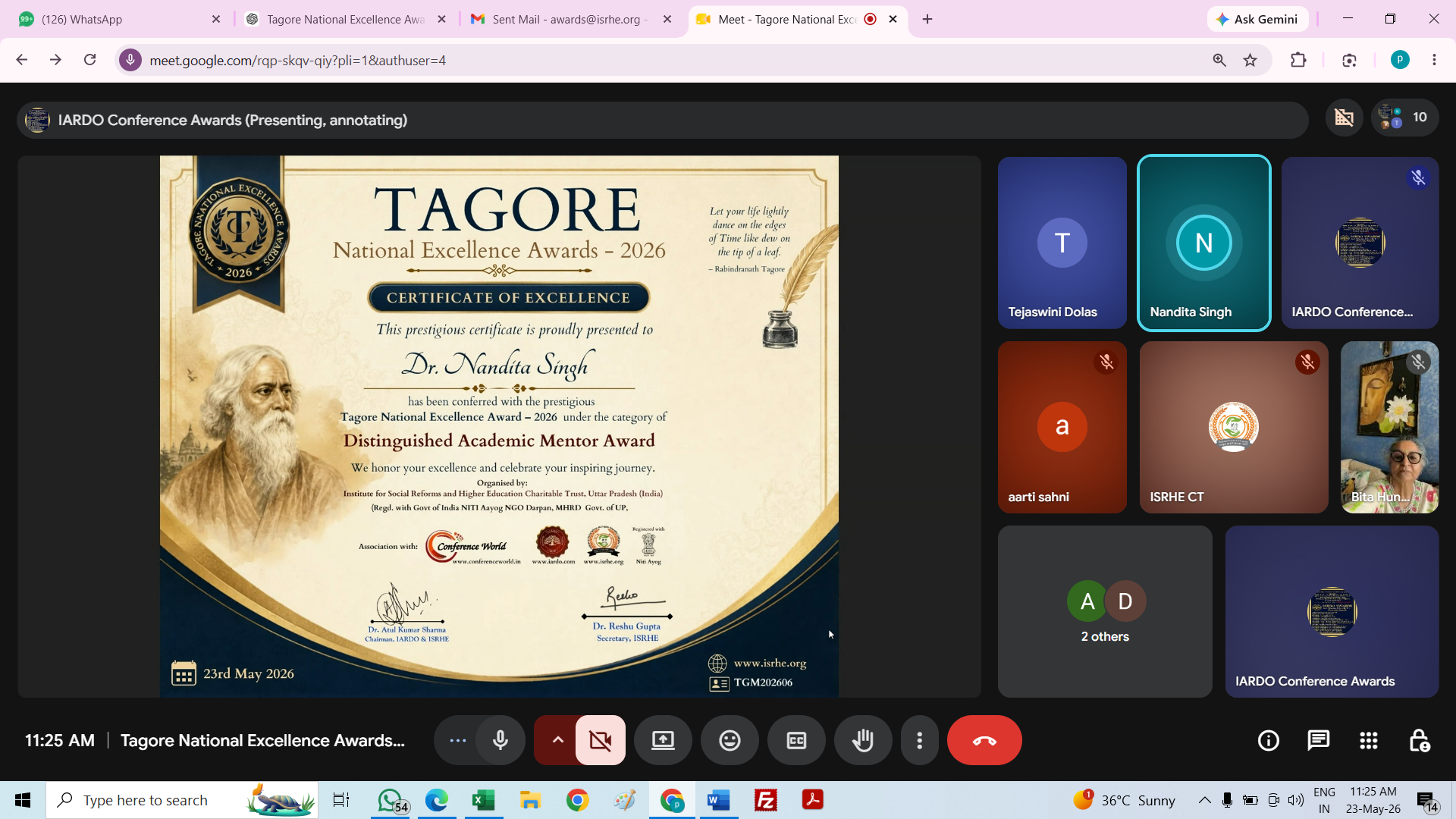The width and height of the screenshot is (1456, 819).
Task: Switch to Tagore National Excellence Awards tab
Action: click(x=345, y=19)
